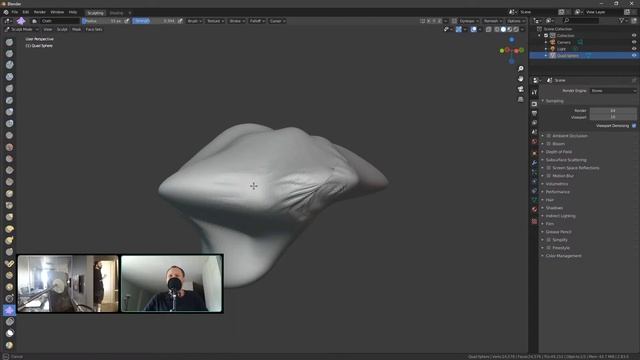
Task: Open the Modifiers properties tab
Action: click(x=534, y=163)
